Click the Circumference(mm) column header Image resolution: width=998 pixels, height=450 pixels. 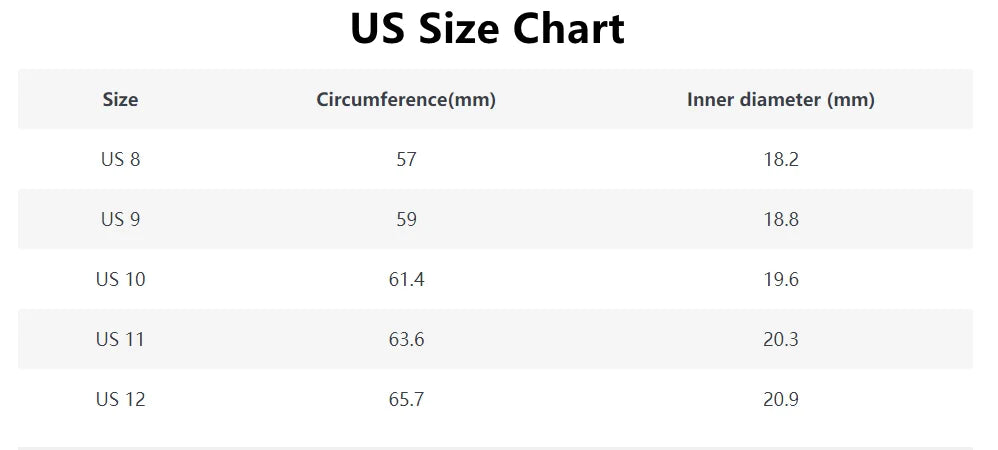pyautogui.click(x=406, y=99)
